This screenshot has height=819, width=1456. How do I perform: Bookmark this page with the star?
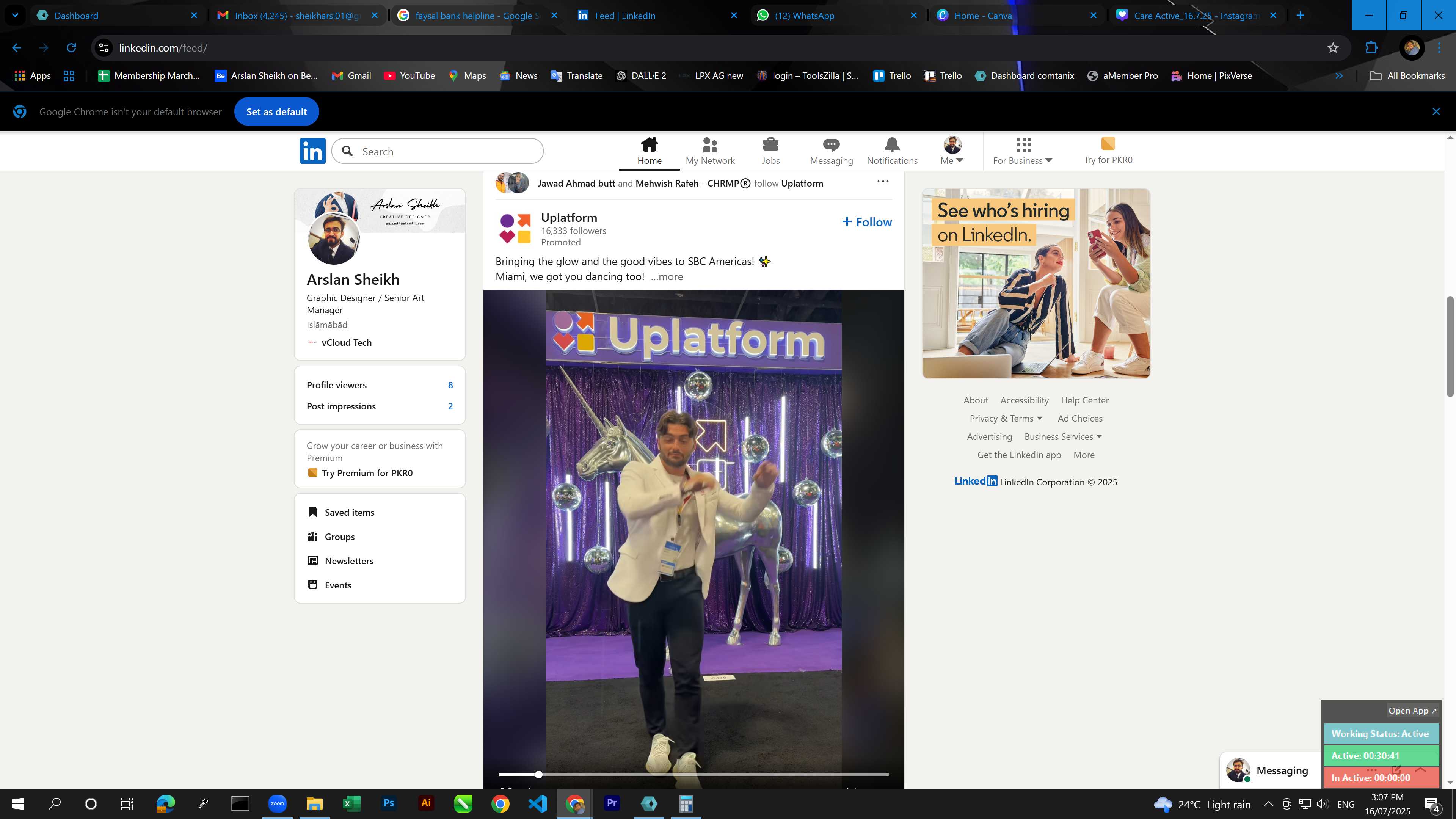coord(1333,47)
